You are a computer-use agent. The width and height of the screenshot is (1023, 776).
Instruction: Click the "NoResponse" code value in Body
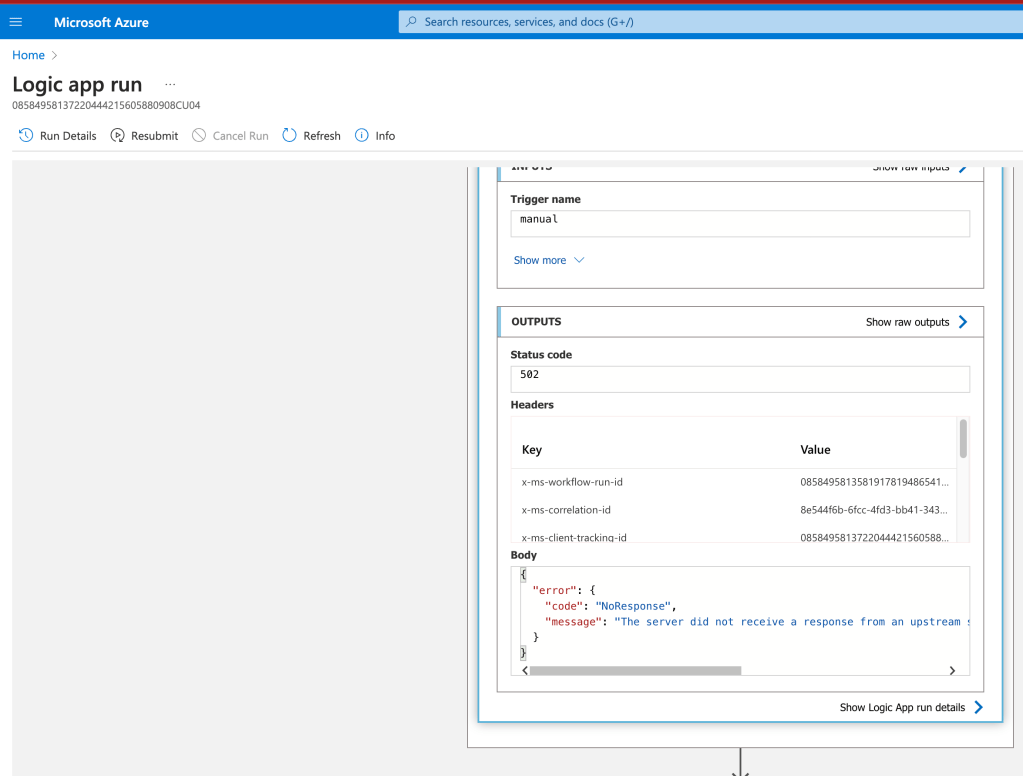(x=633, y=606)
